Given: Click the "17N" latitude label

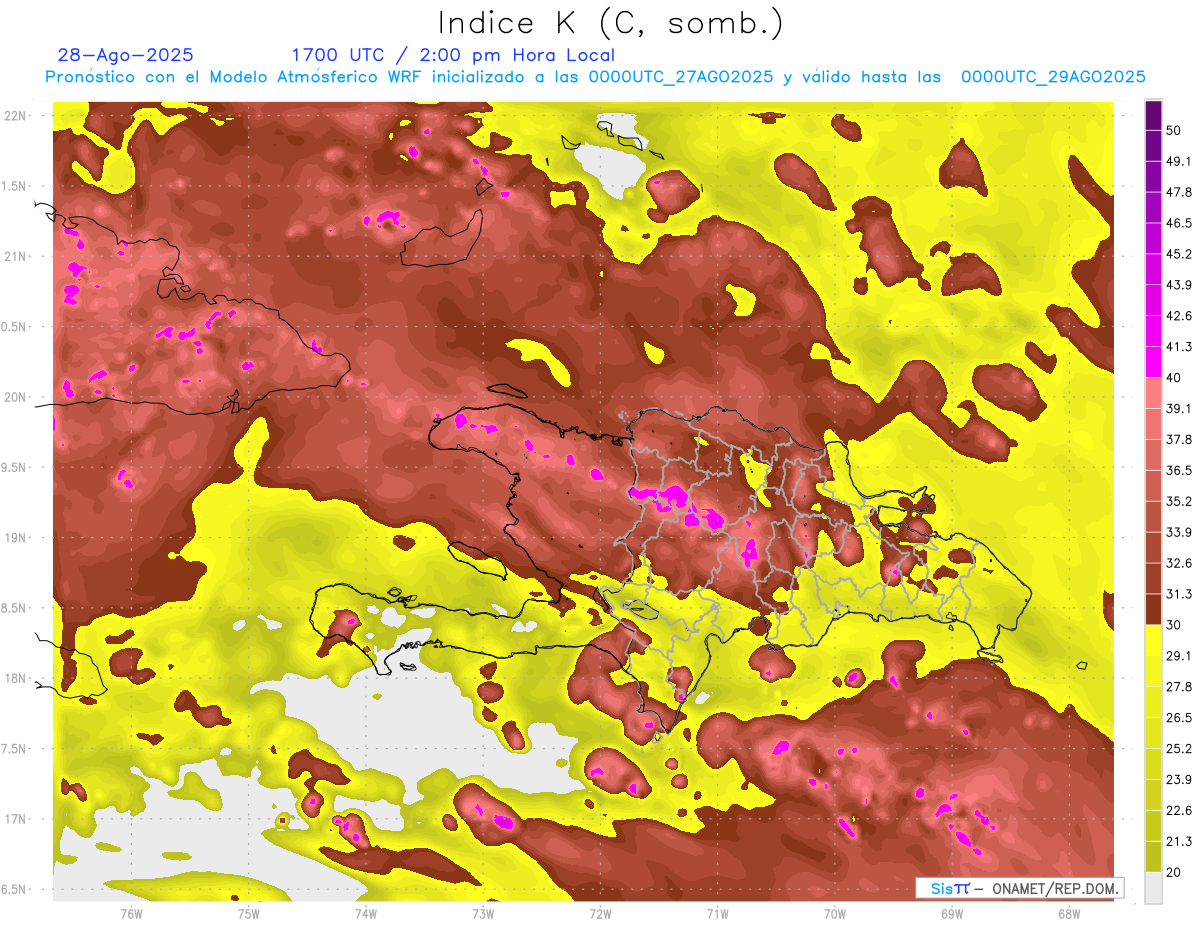Looking at the screenshot, I should point(17,819).
